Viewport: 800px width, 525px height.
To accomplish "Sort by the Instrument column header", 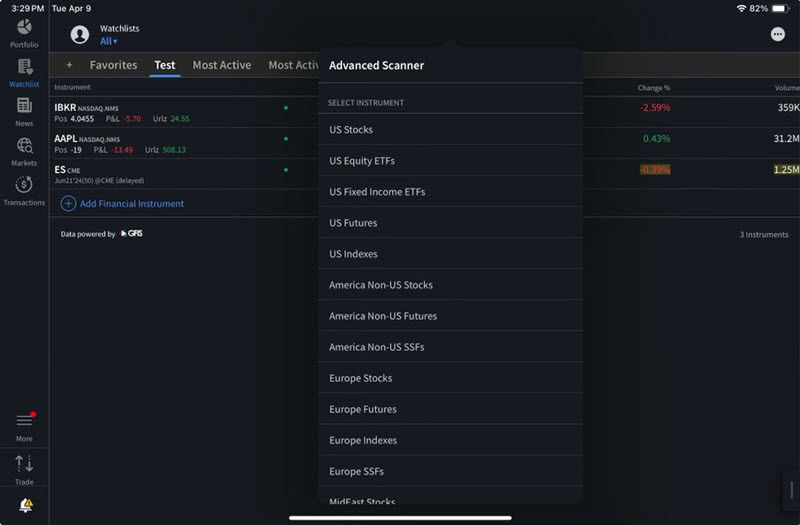I will point(72,87).
